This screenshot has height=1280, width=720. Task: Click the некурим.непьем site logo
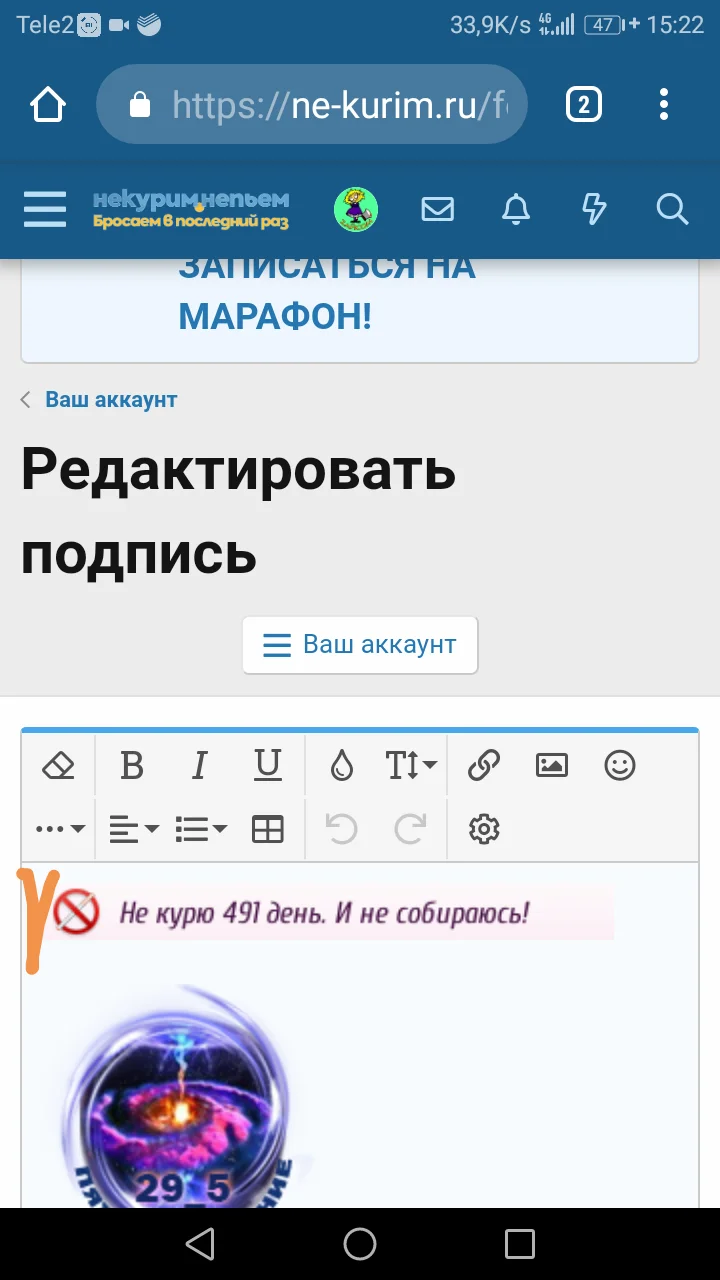pyautogui.click(x=191, y=210)
